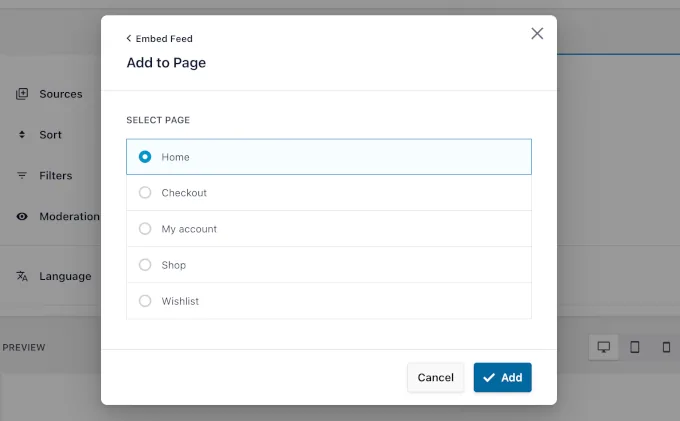Choose the My account radio option

click(145, 229)
